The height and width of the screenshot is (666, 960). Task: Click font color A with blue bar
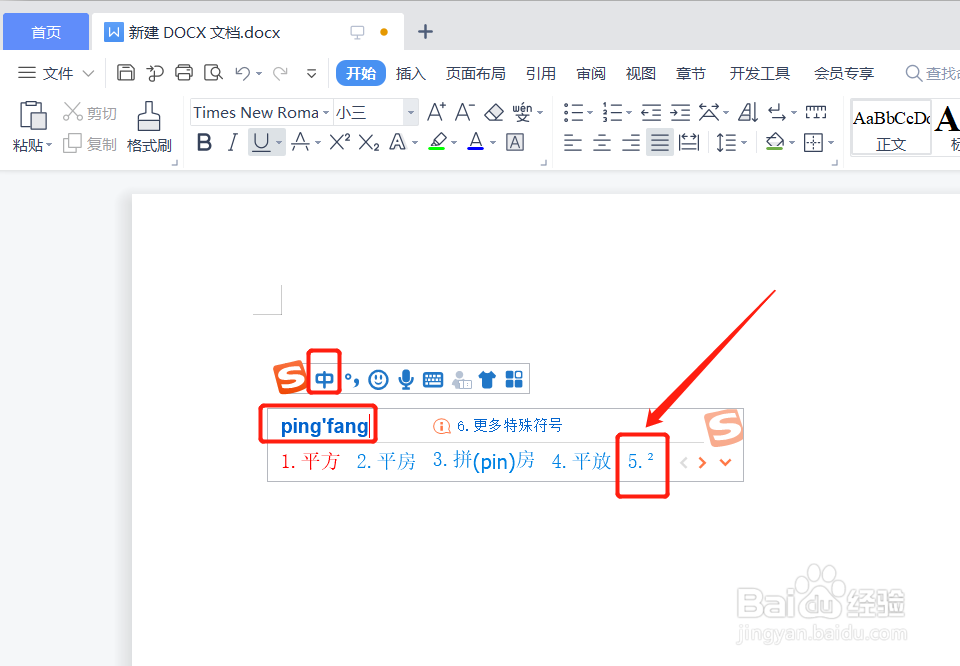tap(476, 143)
